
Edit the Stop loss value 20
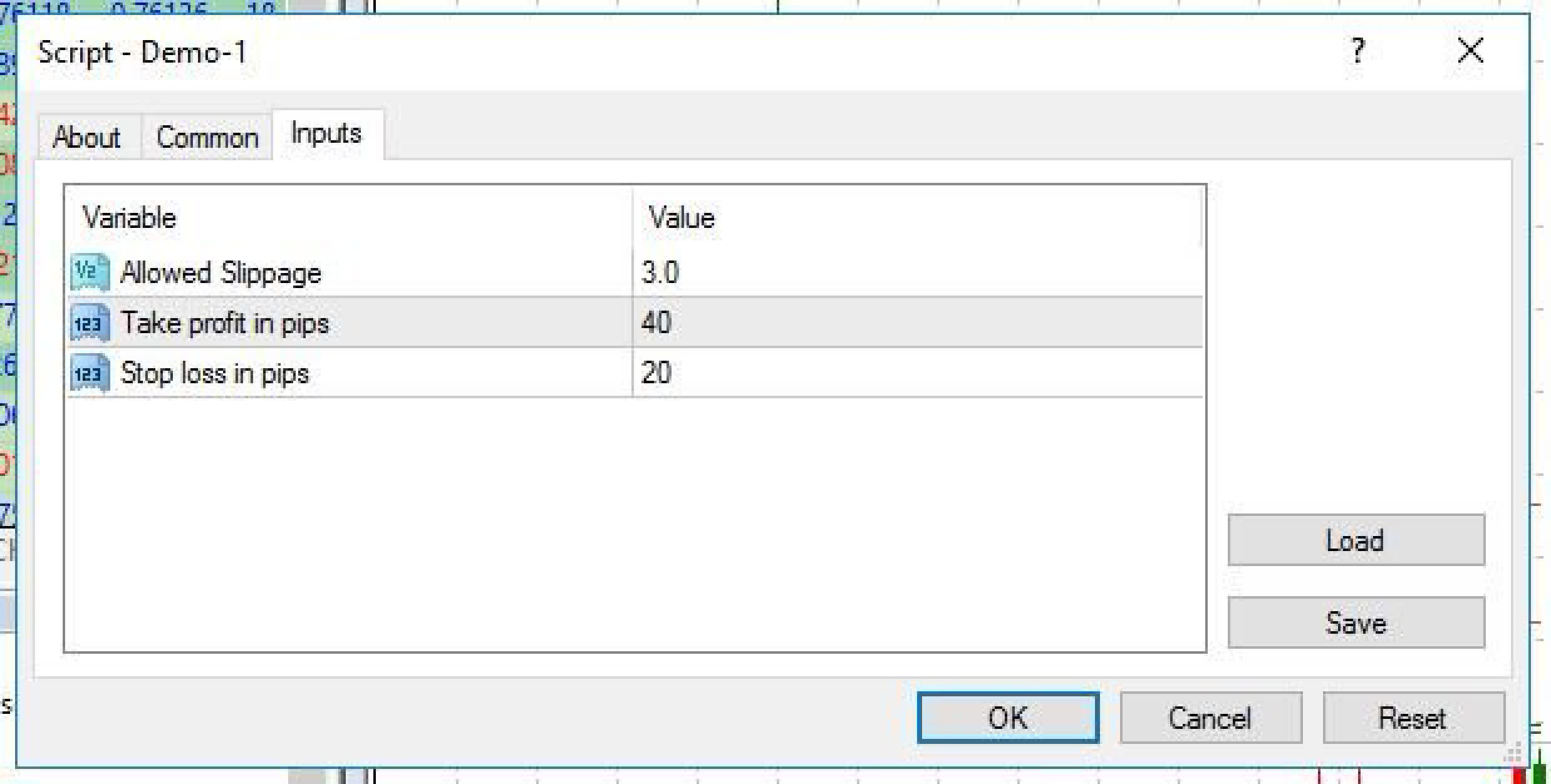[x=917, y=373]
